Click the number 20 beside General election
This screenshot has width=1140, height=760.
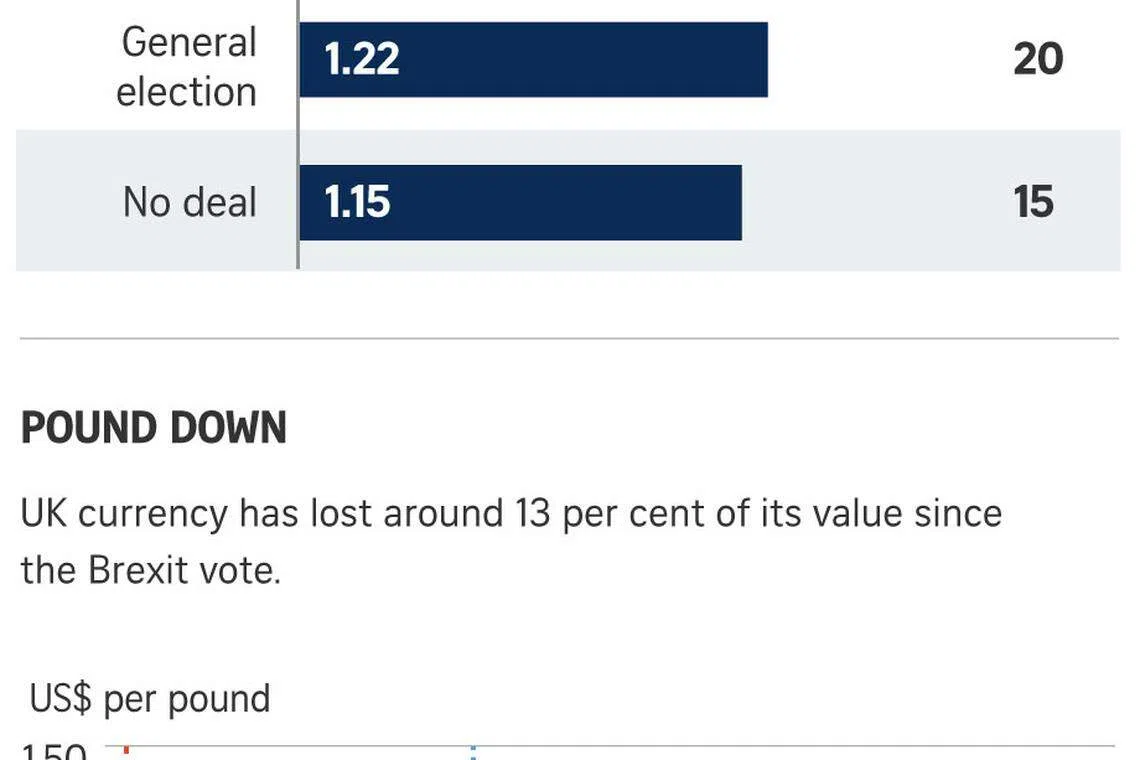pos(1037,60)
